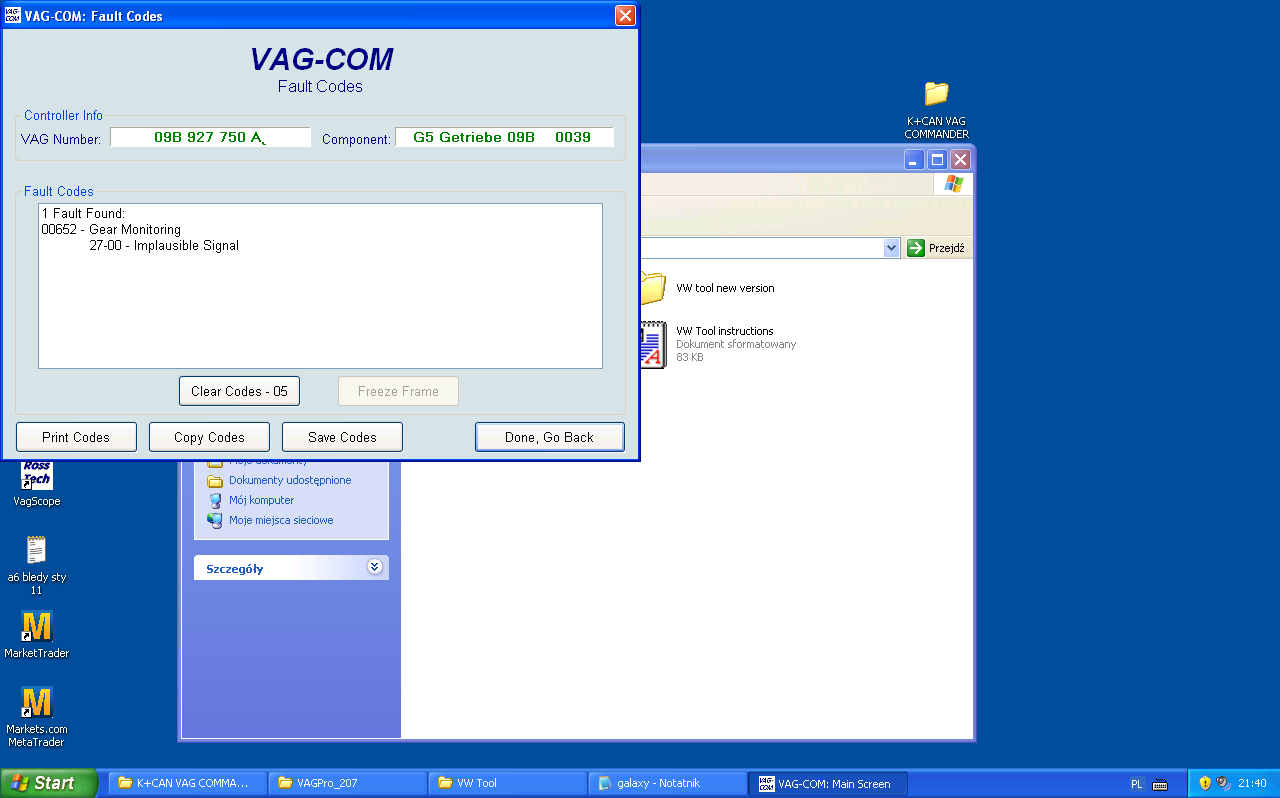Image resolution: width=1280 pixels, height=798 pixels.
Task: Select the a6 bledy sty 11 text file
Action: [37, 565]
